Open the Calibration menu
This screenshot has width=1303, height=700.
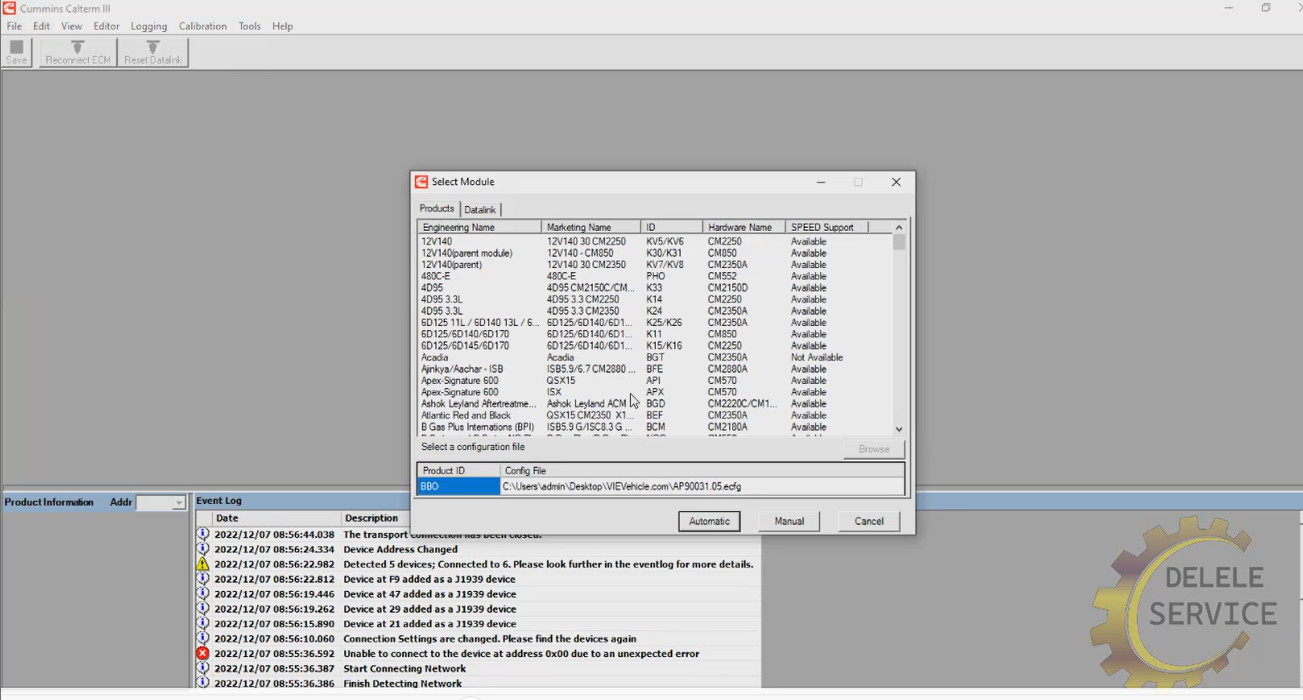(202, 26)
